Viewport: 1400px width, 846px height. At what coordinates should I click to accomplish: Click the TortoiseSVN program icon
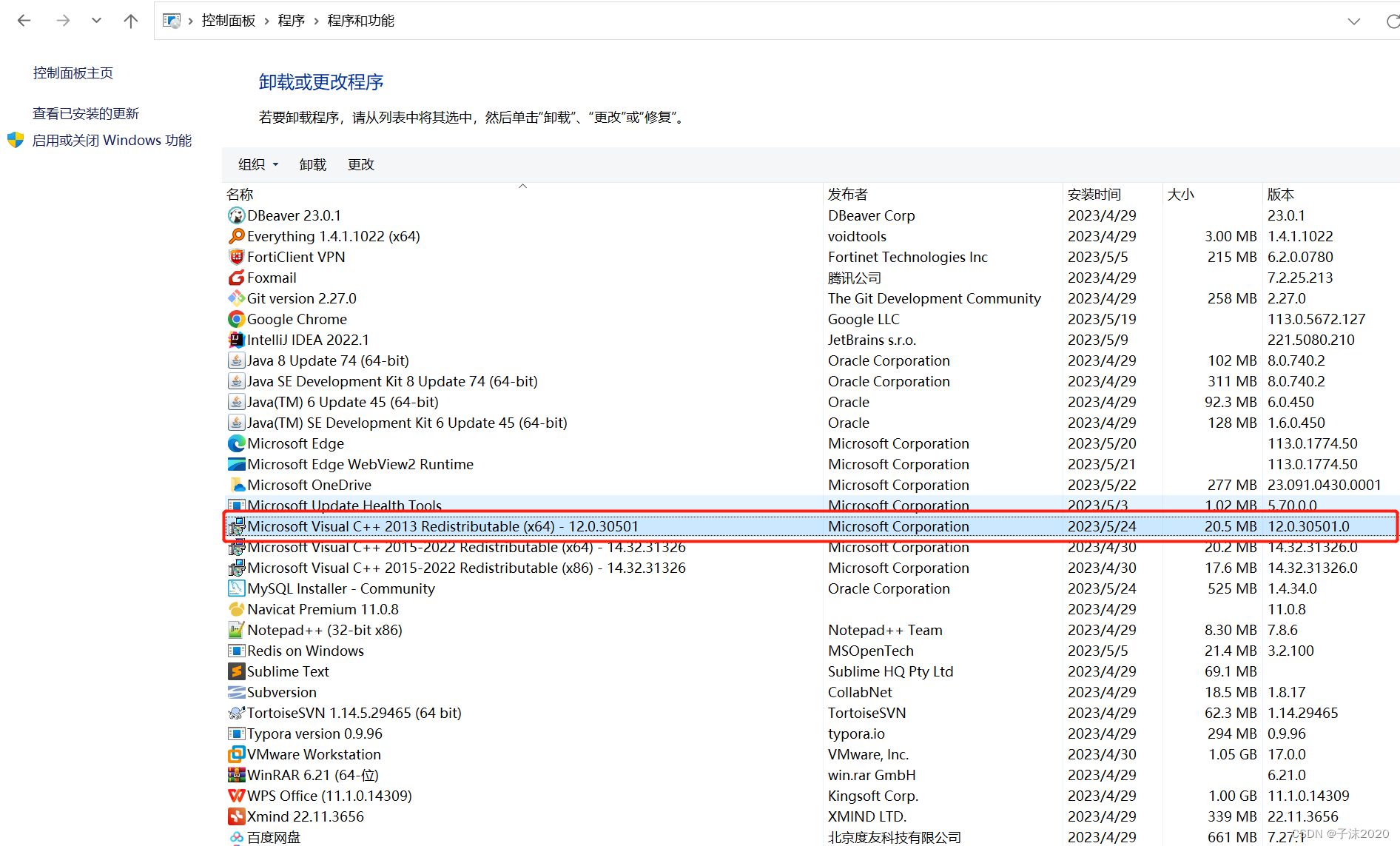pyautogui.click(x=236, y=713)
